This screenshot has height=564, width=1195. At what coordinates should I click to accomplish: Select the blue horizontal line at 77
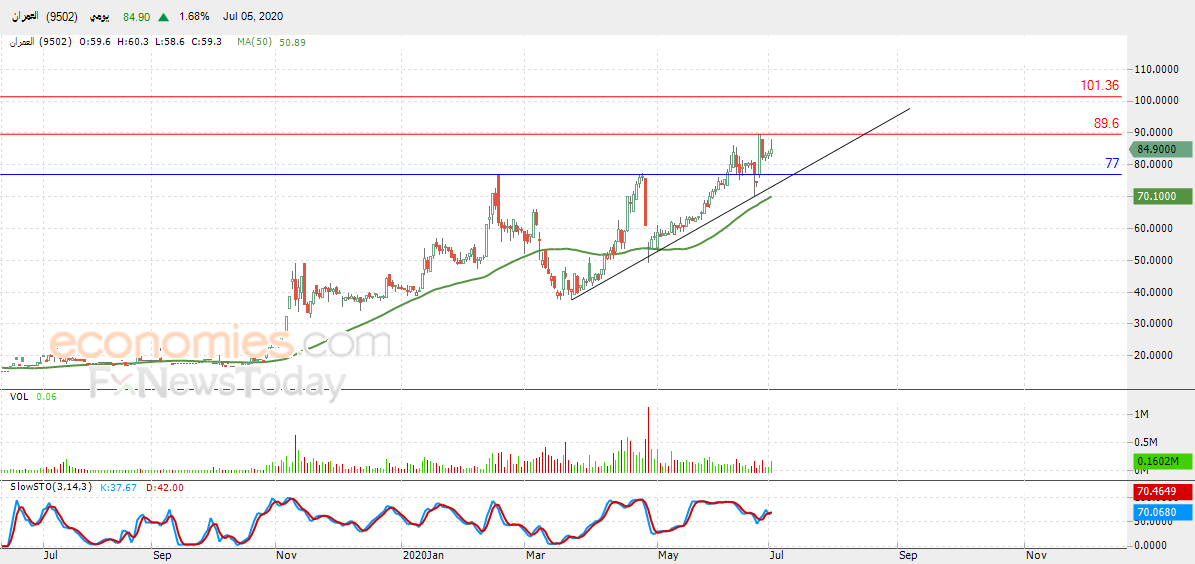coord(562,175)
